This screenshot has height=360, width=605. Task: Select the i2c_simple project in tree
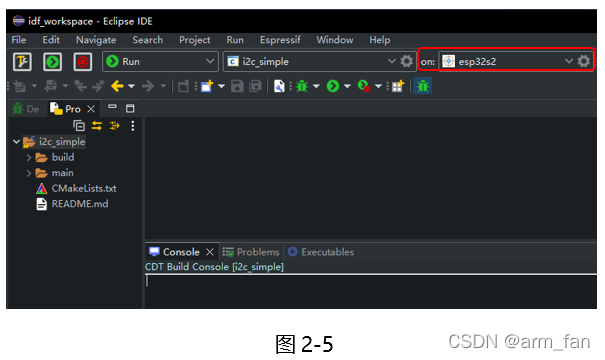(62, 142)
